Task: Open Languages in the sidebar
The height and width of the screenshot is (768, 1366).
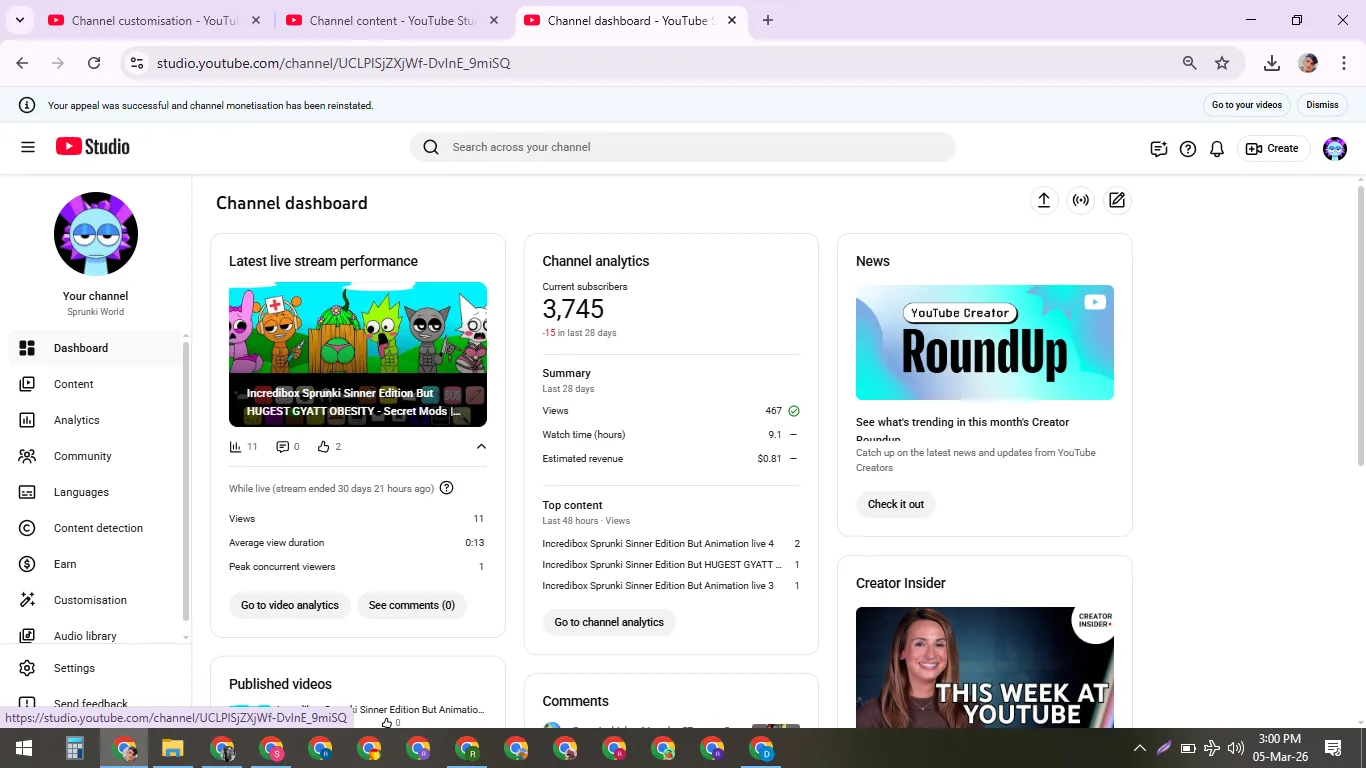Action: [x=96, y=492]
